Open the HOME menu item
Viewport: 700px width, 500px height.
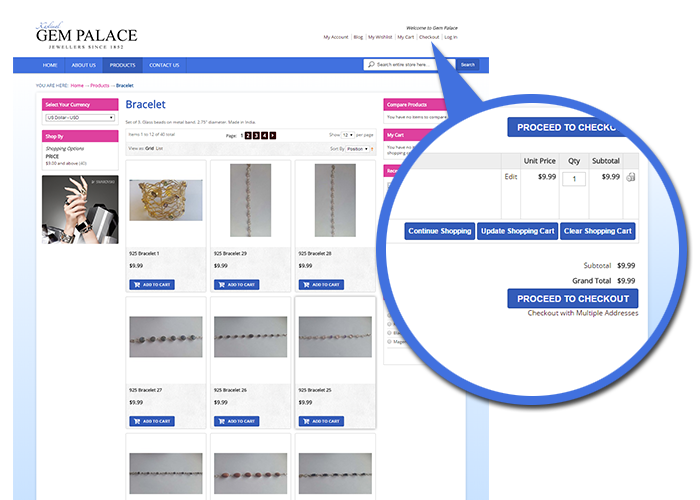click(50, 65)
